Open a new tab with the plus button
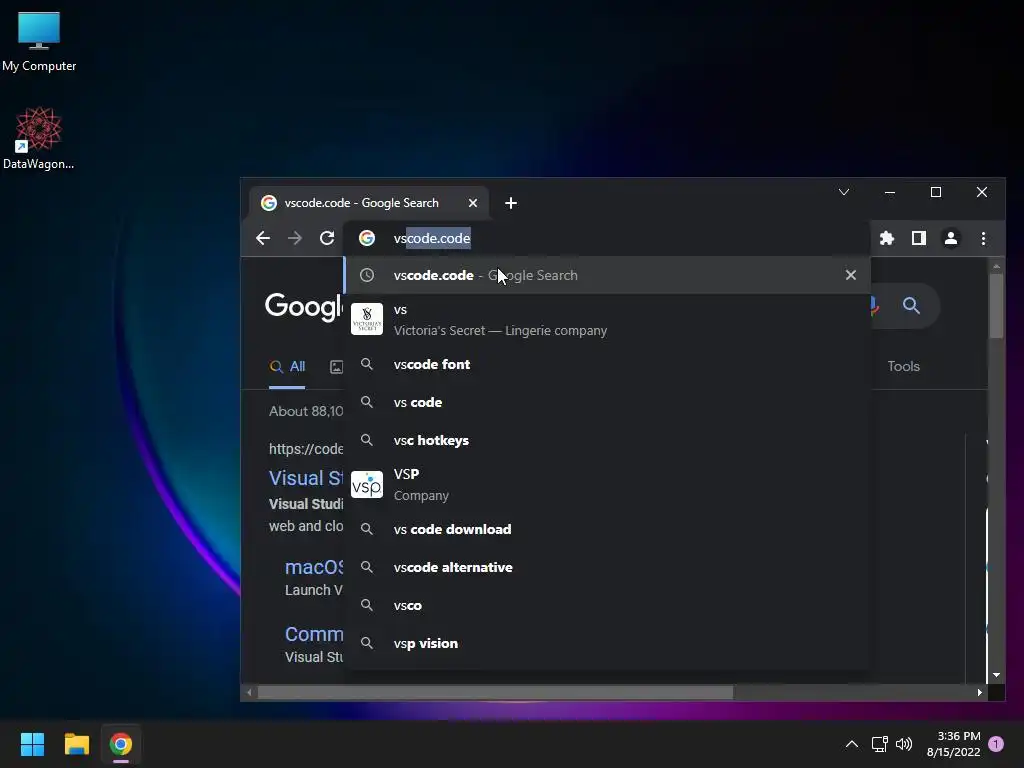 point(511,203)
